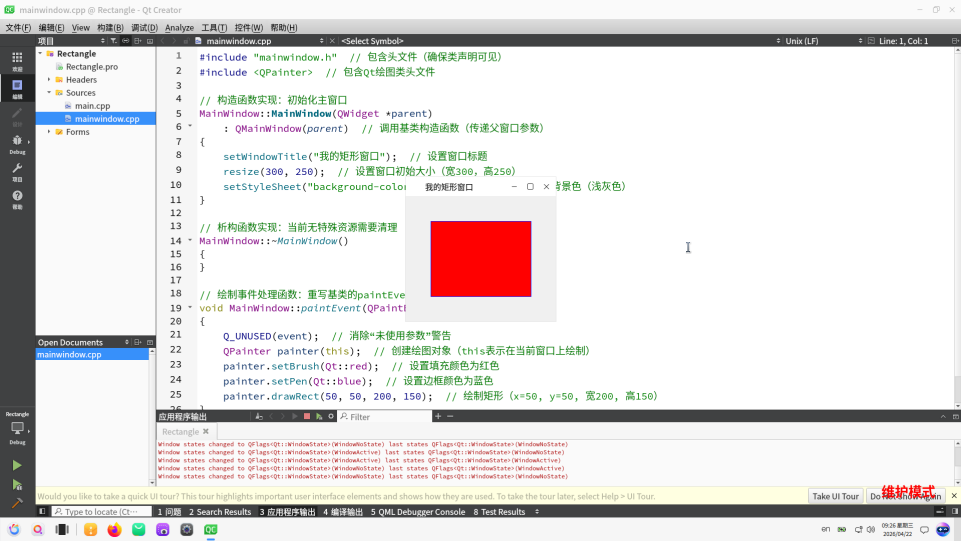962x541 pixels.
Task: Click the green Run button
Action: (17, 466)
